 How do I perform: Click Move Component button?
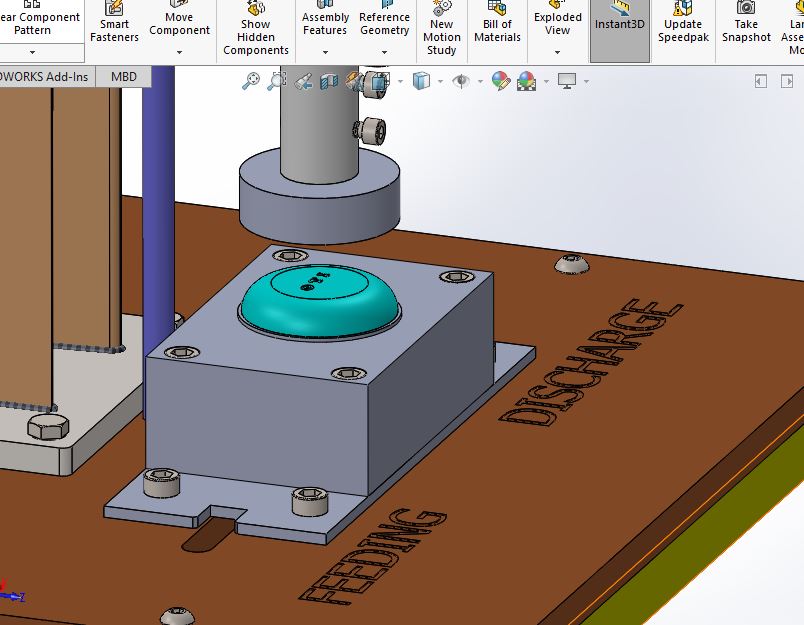[x=179, y=19]
